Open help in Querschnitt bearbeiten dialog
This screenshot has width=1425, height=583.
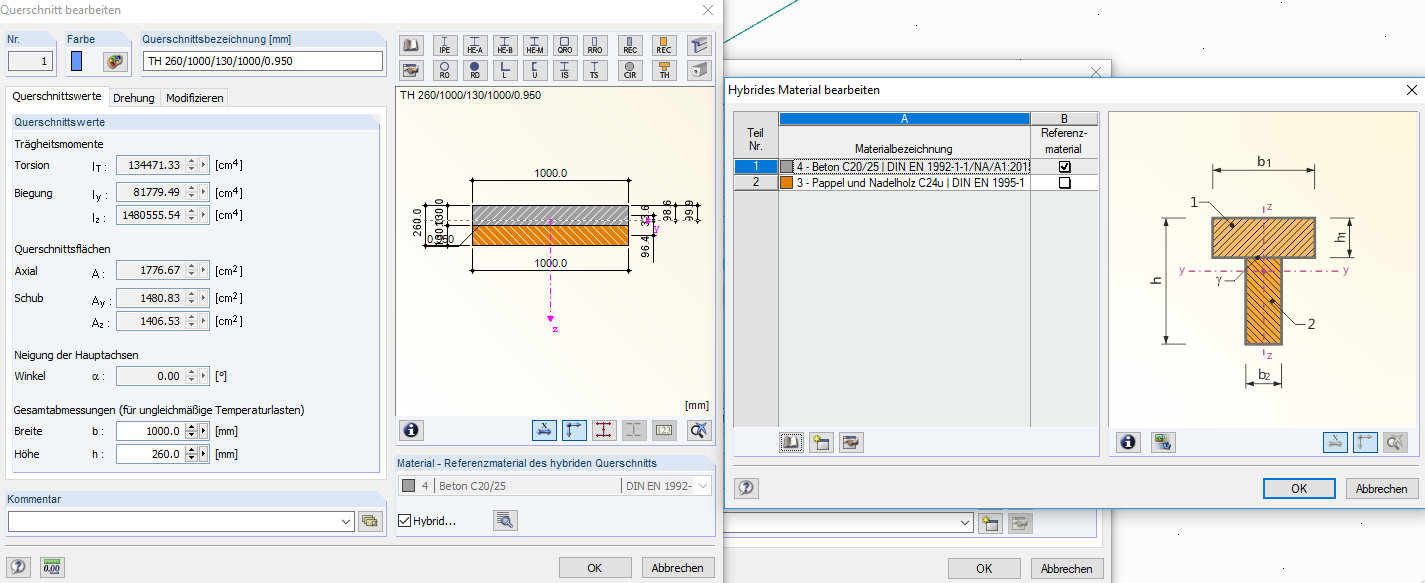[x=17, y=567]
